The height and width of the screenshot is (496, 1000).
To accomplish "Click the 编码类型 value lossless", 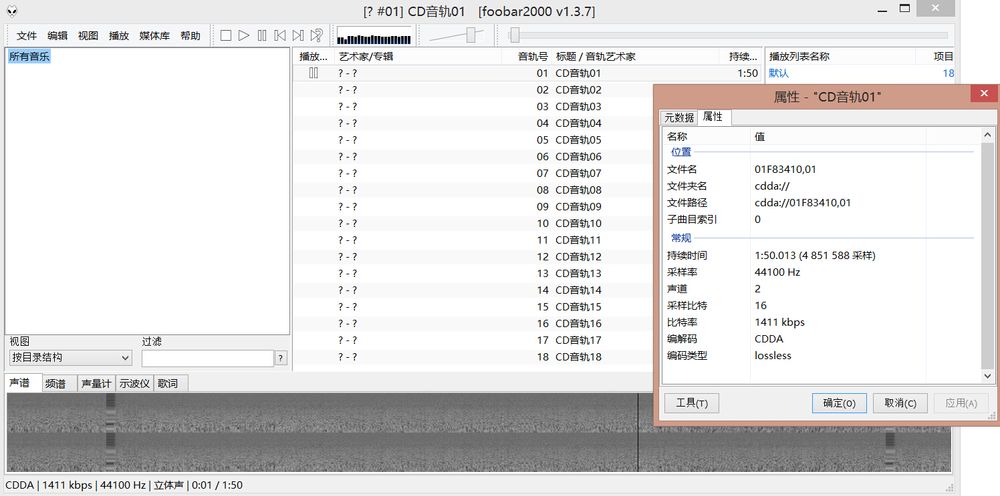I will coord(772,356).
